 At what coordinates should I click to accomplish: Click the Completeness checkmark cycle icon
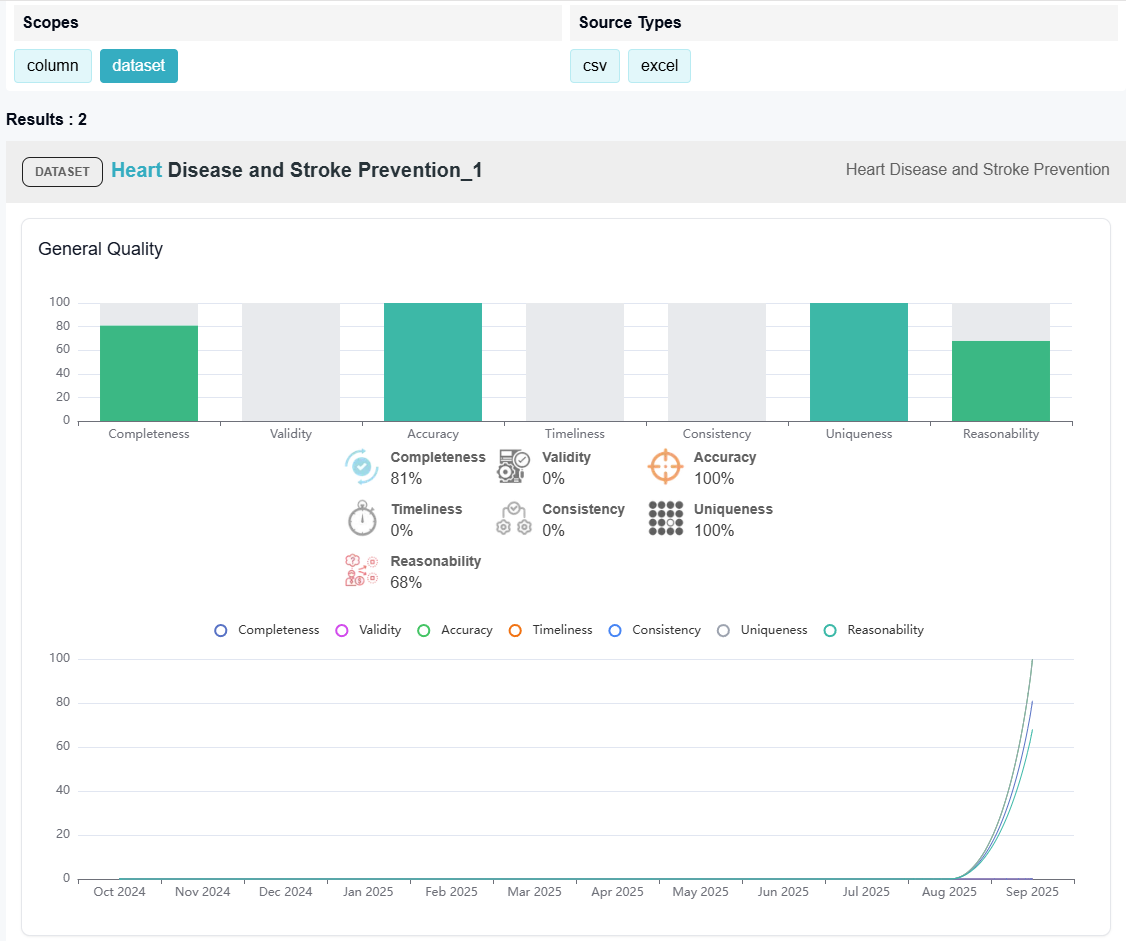point(361,467)
